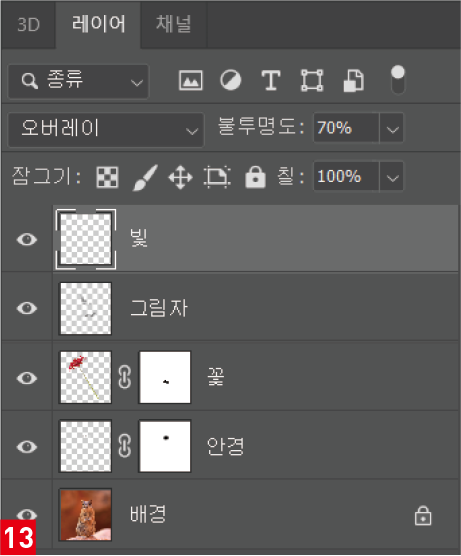The width and height of the screenshot is (461, 556).
Task: Select the 그림자 layer thumbnail
Action: [86, 308]
